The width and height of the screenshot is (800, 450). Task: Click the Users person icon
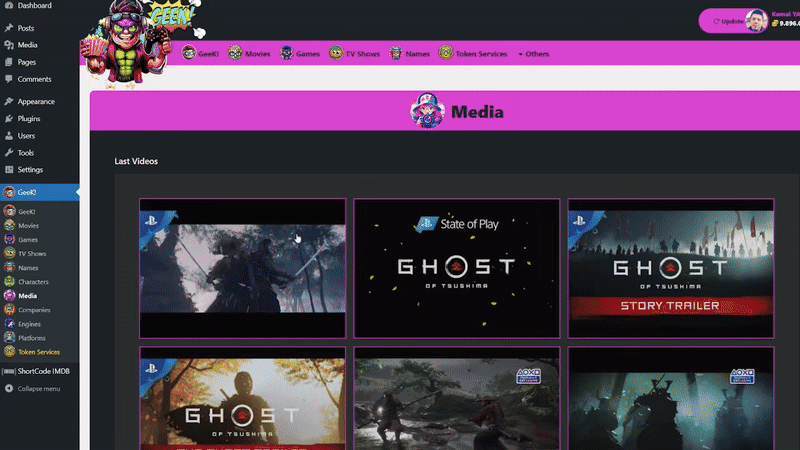click(9, 136)
